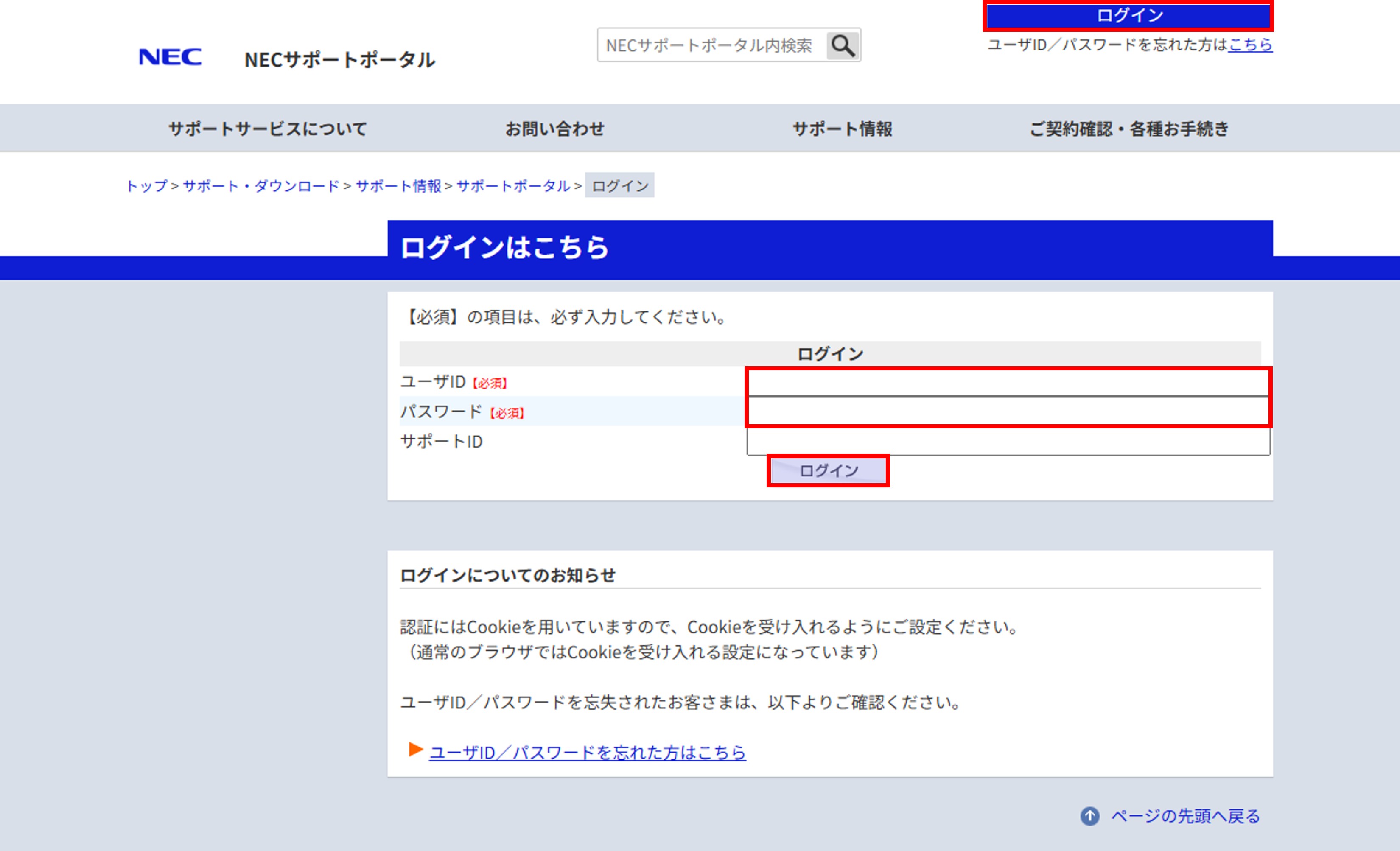Open ご契約確認・各種お手続き menu

pyautogui.click(x=1129, y=129)
